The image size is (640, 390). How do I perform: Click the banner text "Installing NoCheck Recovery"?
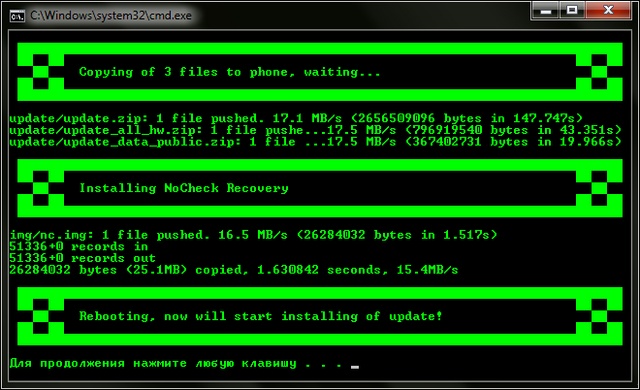click(x=184, y=188)
